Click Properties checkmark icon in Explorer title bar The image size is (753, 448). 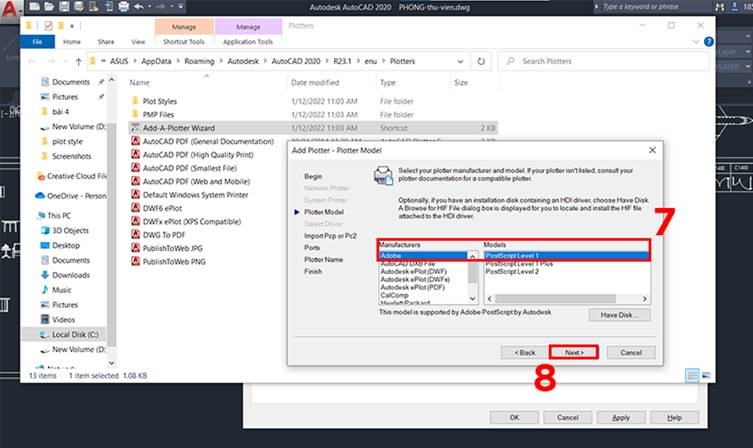pos(48,25)
